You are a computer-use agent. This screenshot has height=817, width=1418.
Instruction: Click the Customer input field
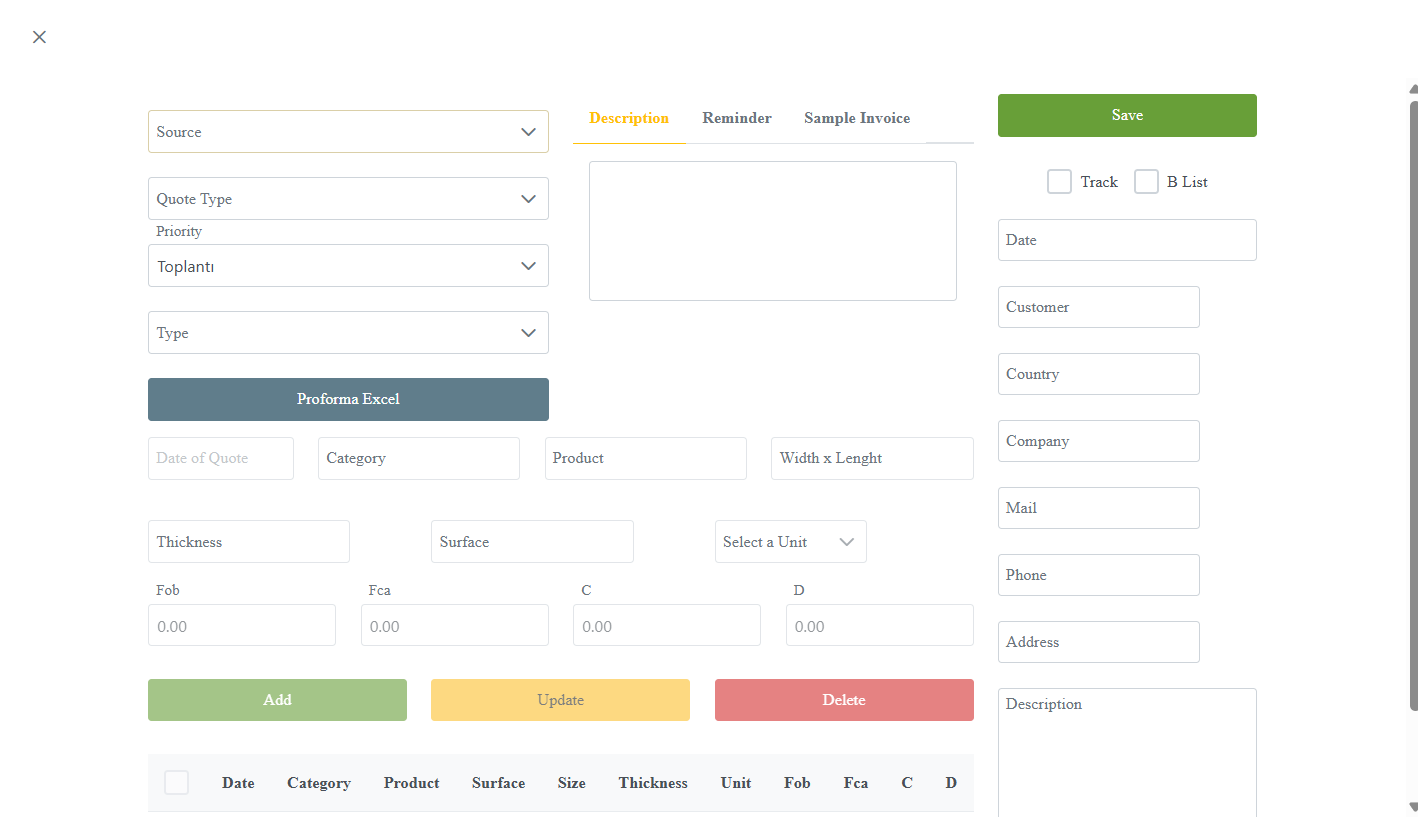[1098, 307]
